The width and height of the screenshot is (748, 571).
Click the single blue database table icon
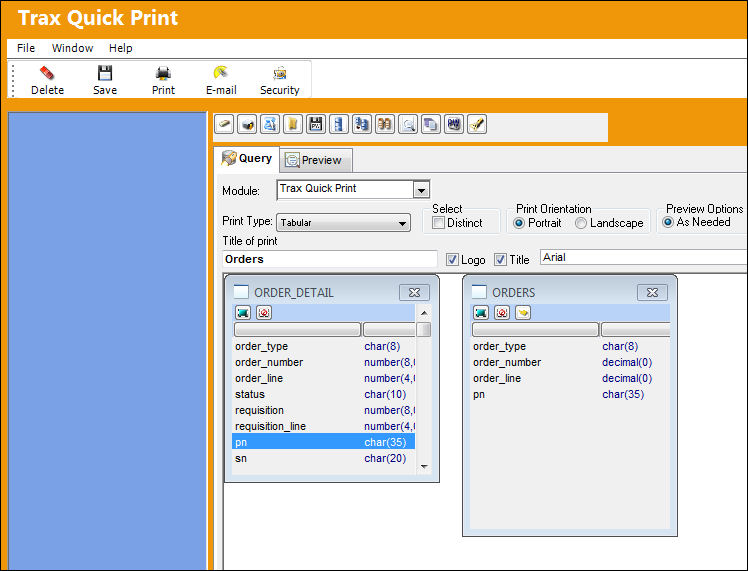339,125
